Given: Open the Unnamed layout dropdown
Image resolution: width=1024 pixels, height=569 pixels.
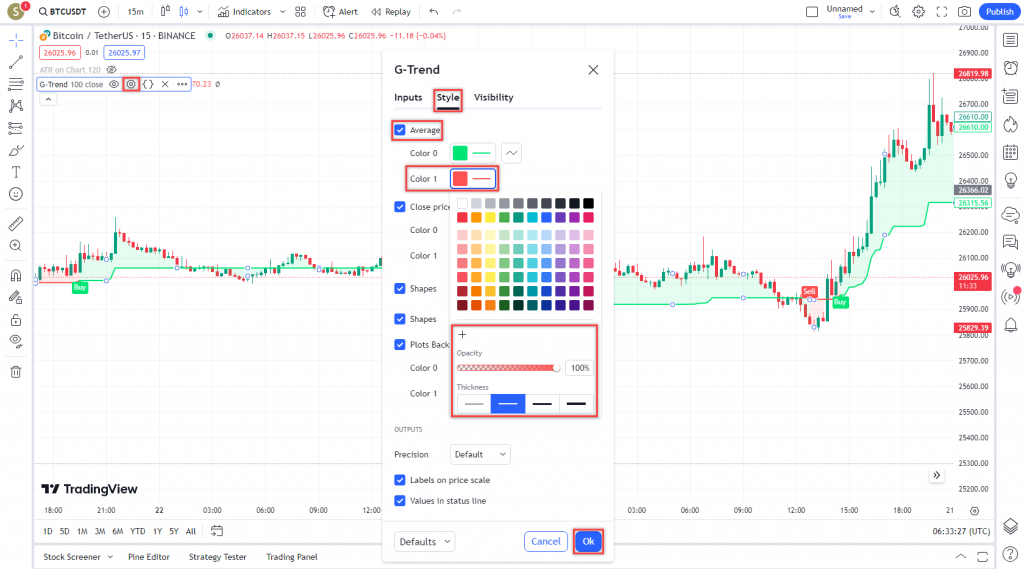Looking at the screenshot, I should pyautogui.click(x=872, y=12).
